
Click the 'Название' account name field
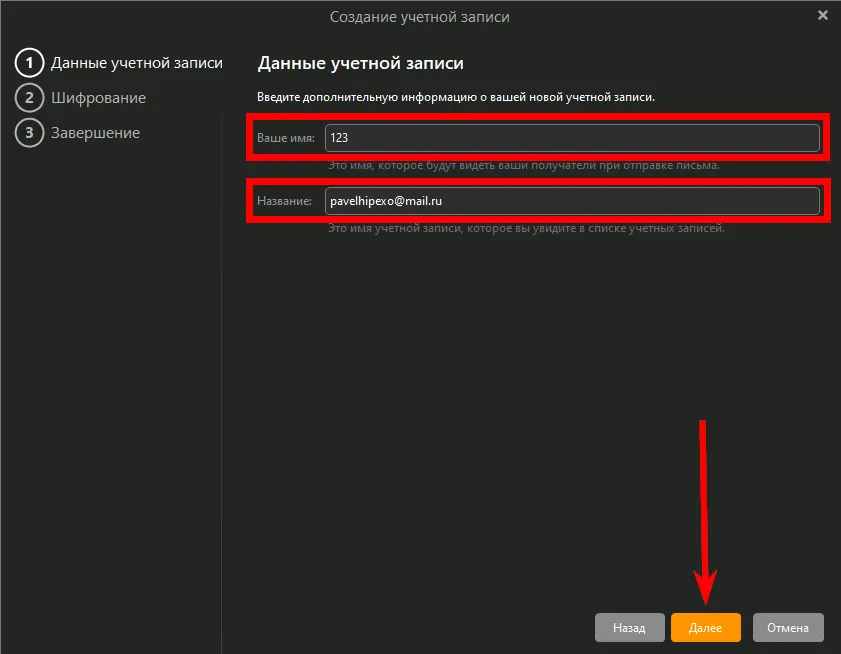(x=572, y=201)
